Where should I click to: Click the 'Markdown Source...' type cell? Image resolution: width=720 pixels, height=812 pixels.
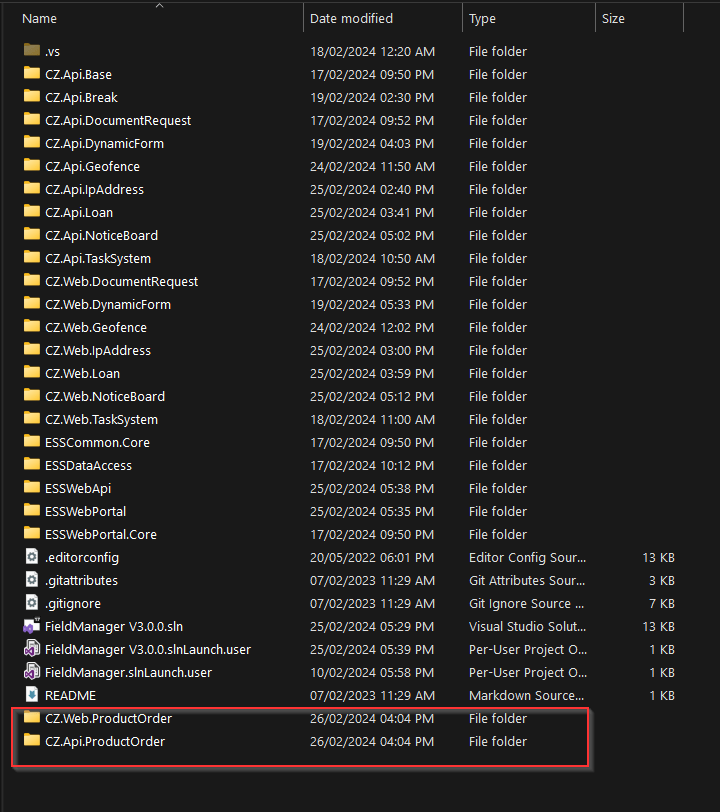tap(526, 695)
